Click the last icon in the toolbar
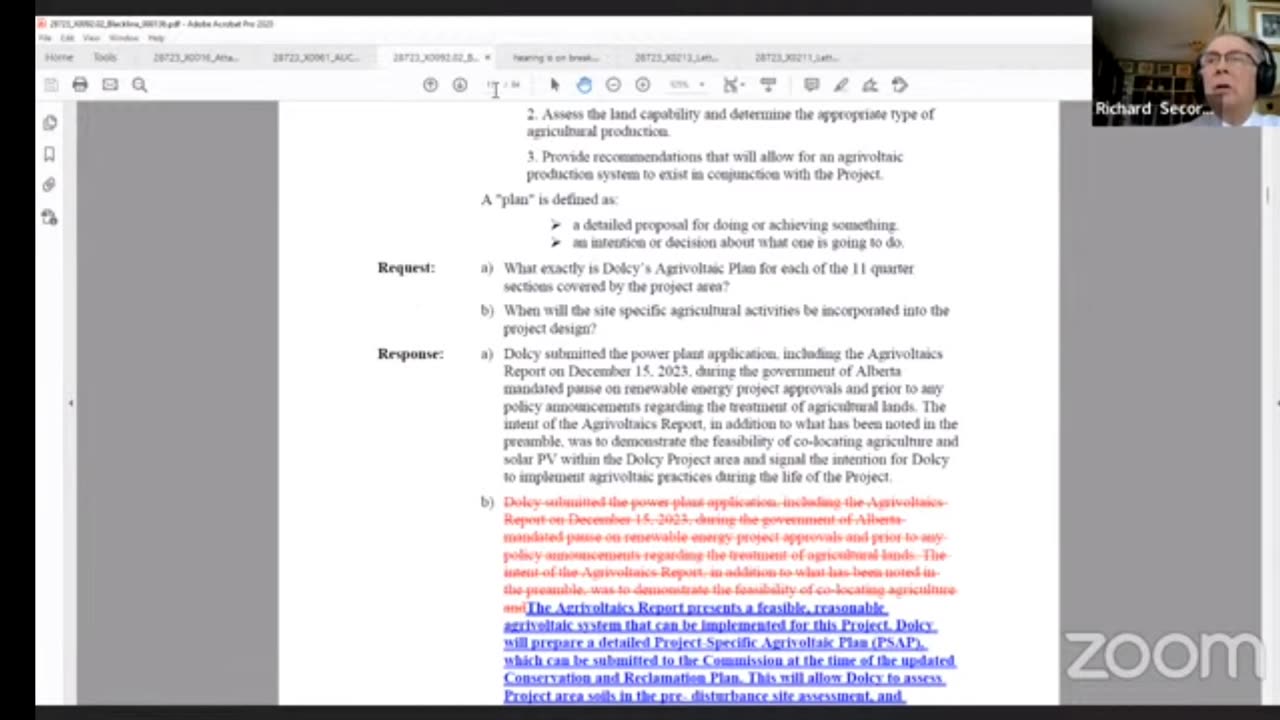The height and width of the screenshot is (720, 1280). 900,85
